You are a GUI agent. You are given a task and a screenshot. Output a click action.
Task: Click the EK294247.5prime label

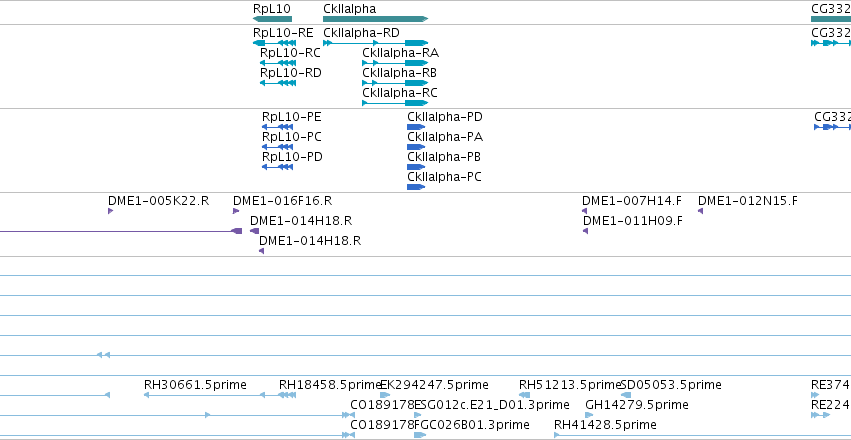pos(434,385)
